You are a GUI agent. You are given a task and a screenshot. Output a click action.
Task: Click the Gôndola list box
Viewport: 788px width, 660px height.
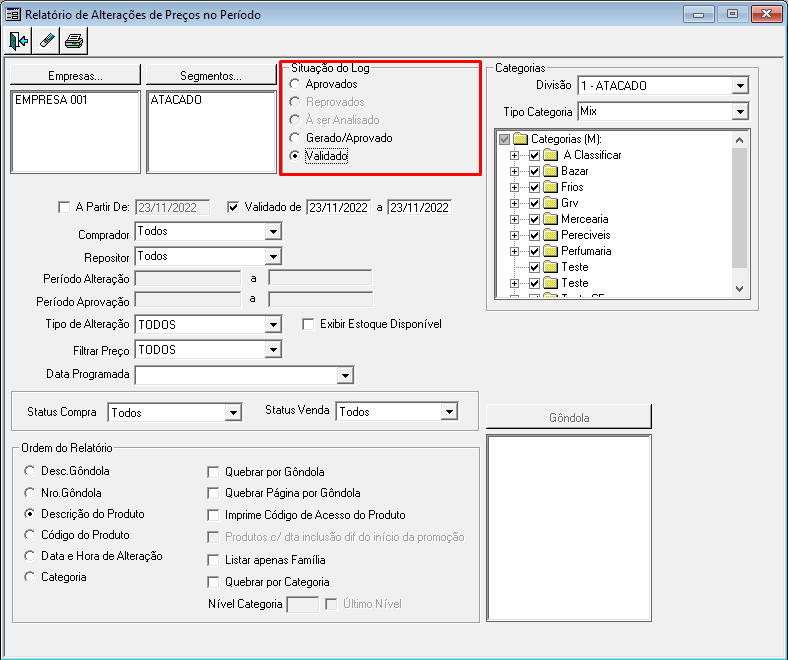569,528
